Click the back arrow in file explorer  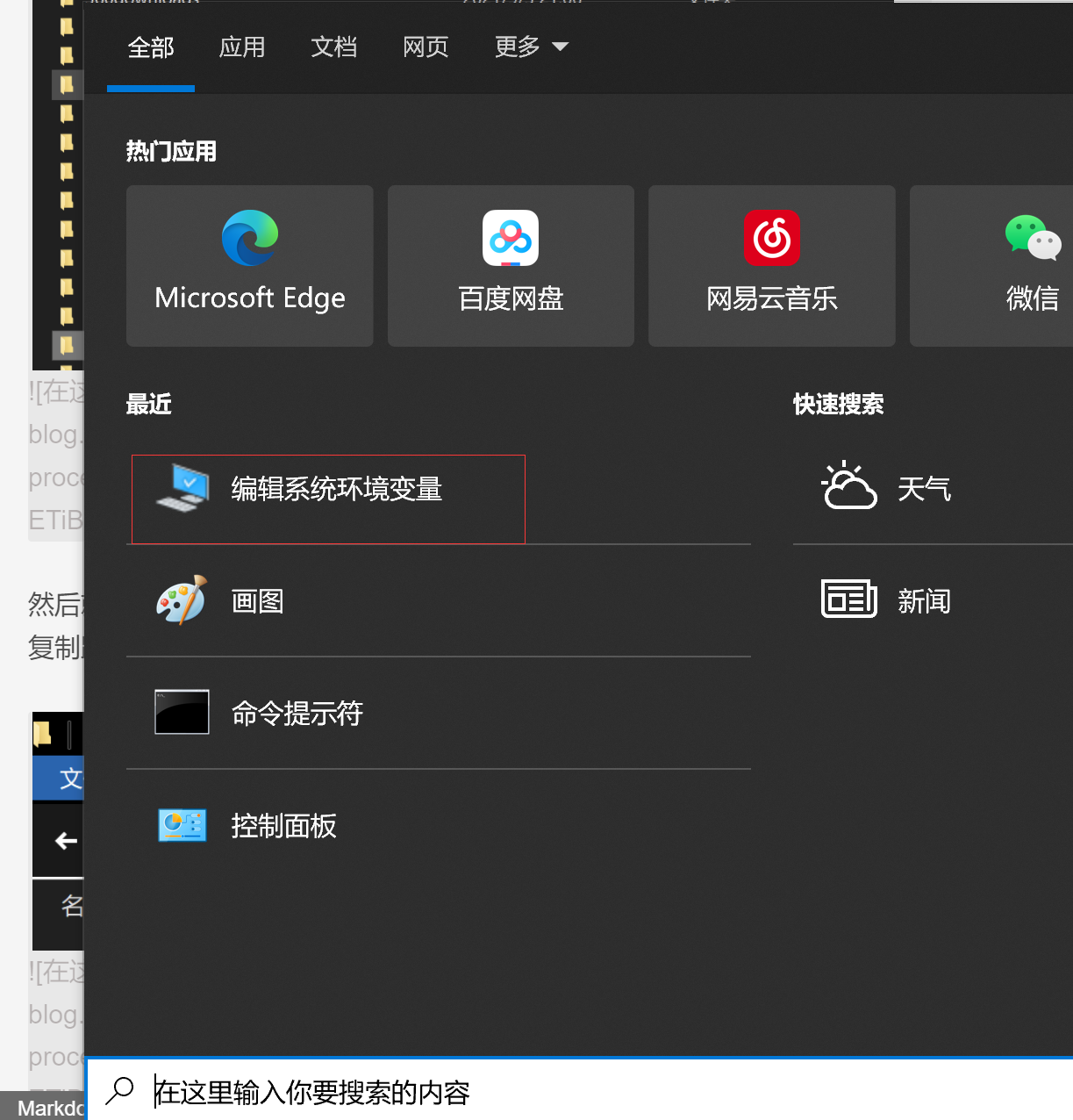tap(64, 840)
